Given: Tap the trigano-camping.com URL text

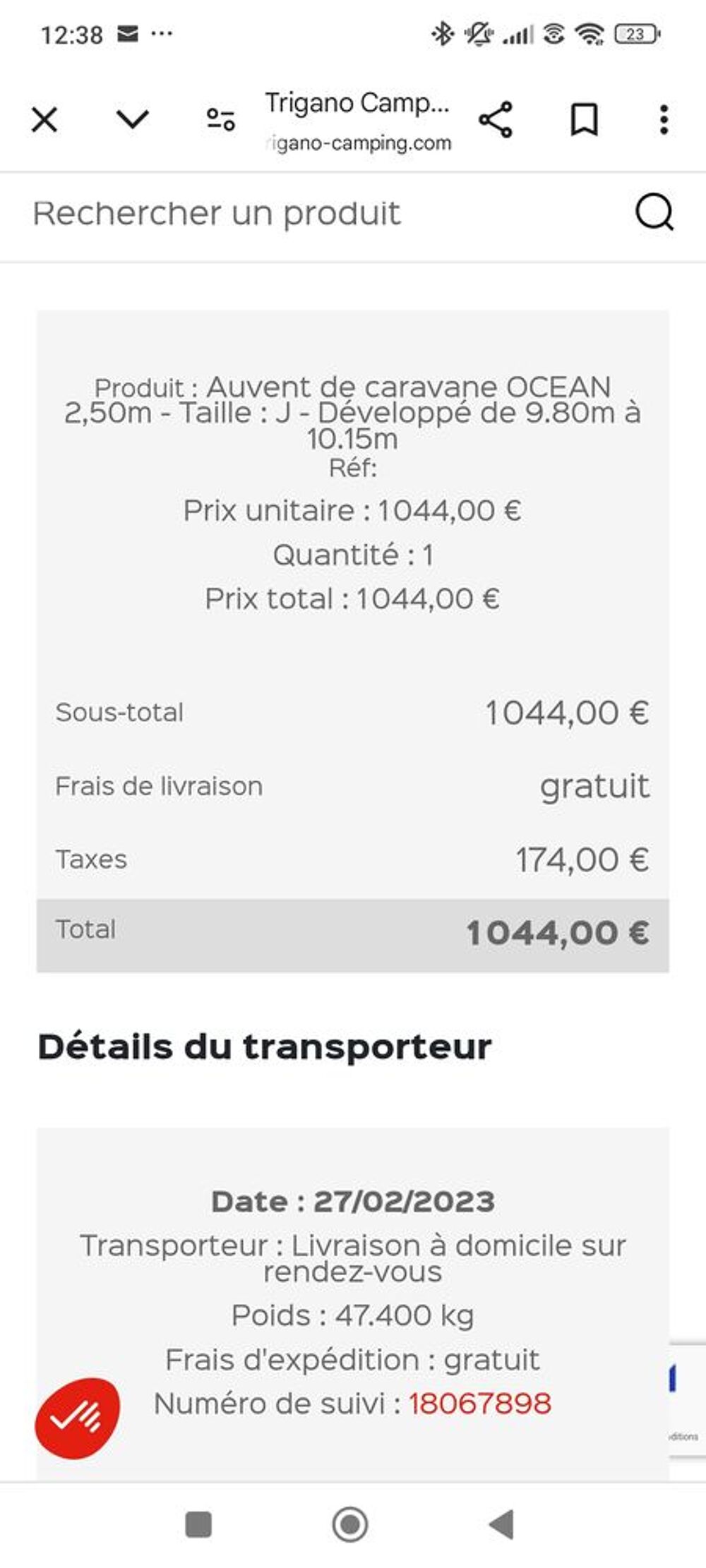Looking at the screenshot, I should click(x=358, y=143).
